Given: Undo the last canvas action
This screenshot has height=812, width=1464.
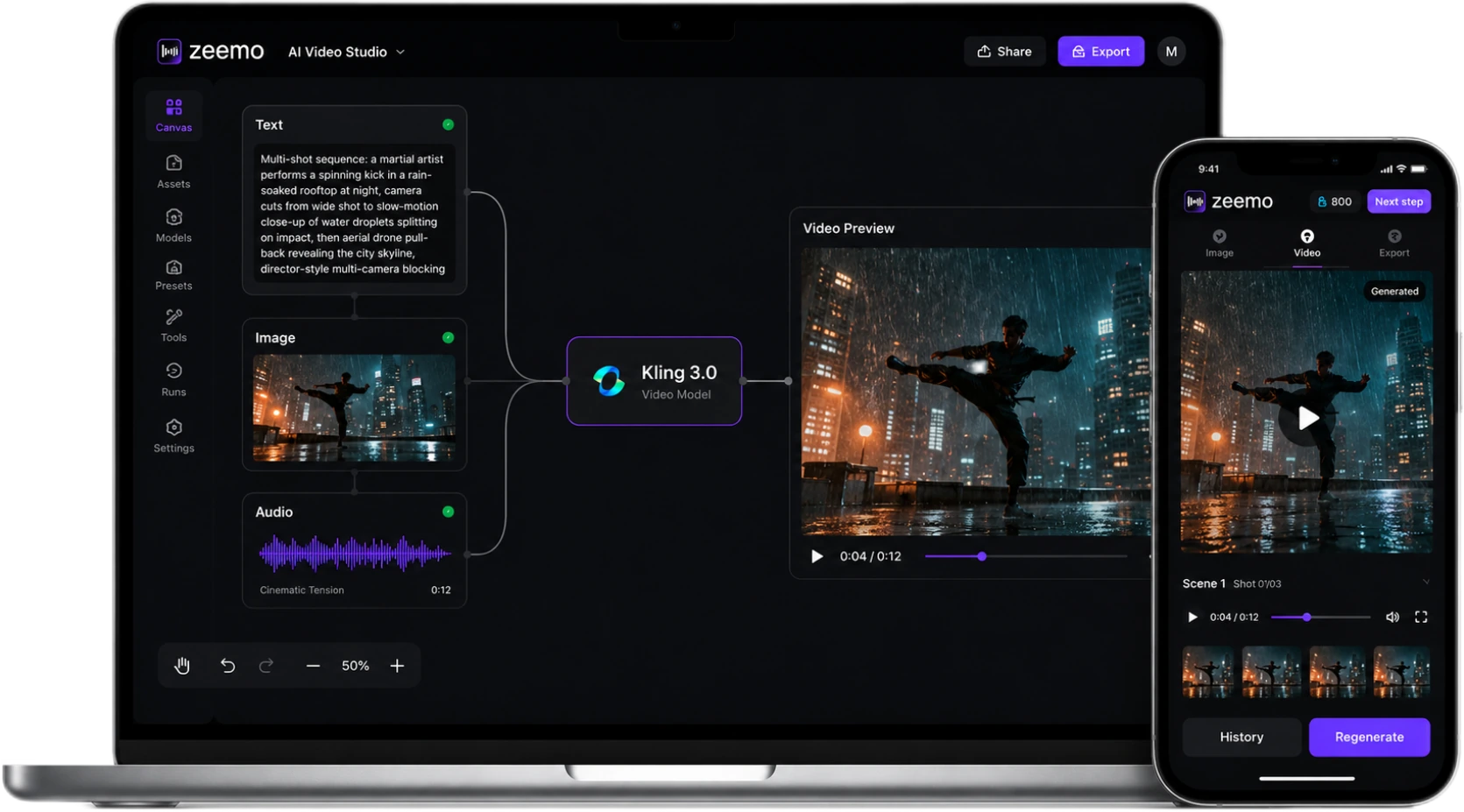Looking at the screenshot, I should [x=228, y=666].
